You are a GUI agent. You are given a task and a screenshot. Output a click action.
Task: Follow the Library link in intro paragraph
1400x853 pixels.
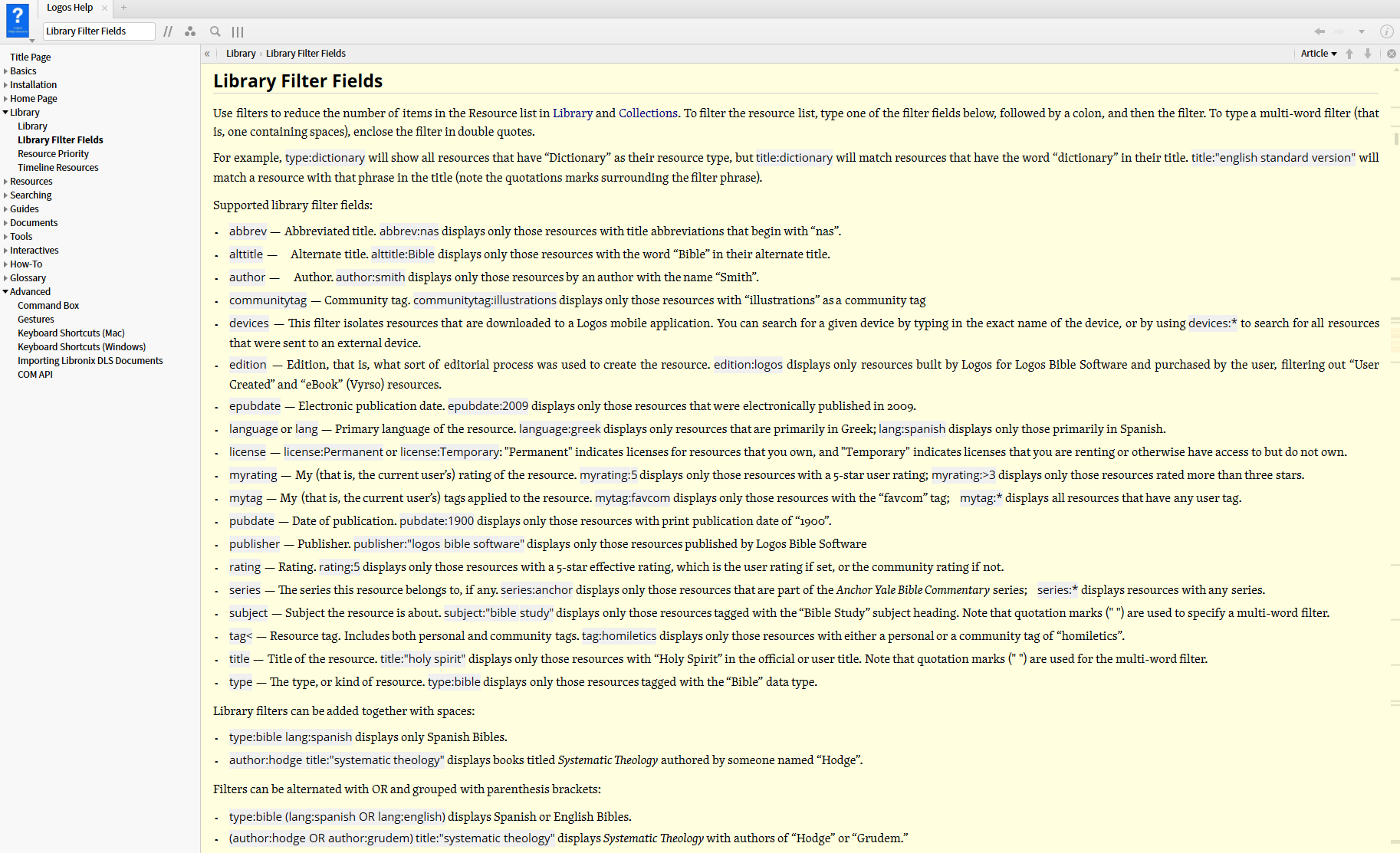[573, 113]
